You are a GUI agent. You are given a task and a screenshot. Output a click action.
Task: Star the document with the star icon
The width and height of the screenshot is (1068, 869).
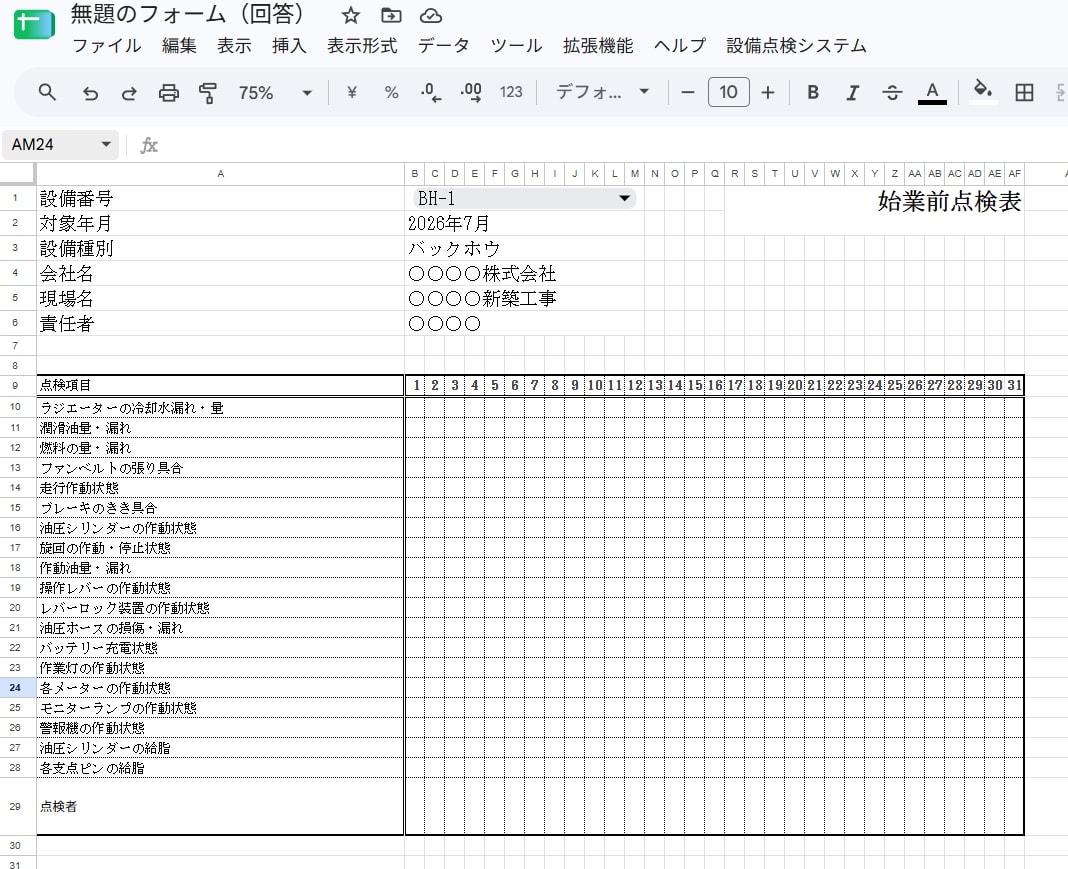click(x=351, y=15)
